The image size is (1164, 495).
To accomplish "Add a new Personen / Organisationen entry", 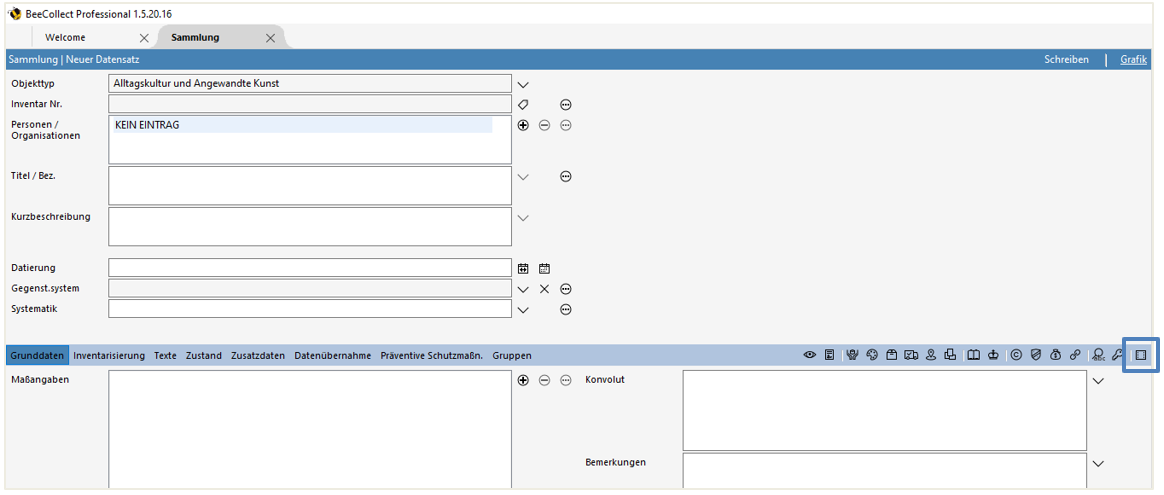I will (522, 125).
